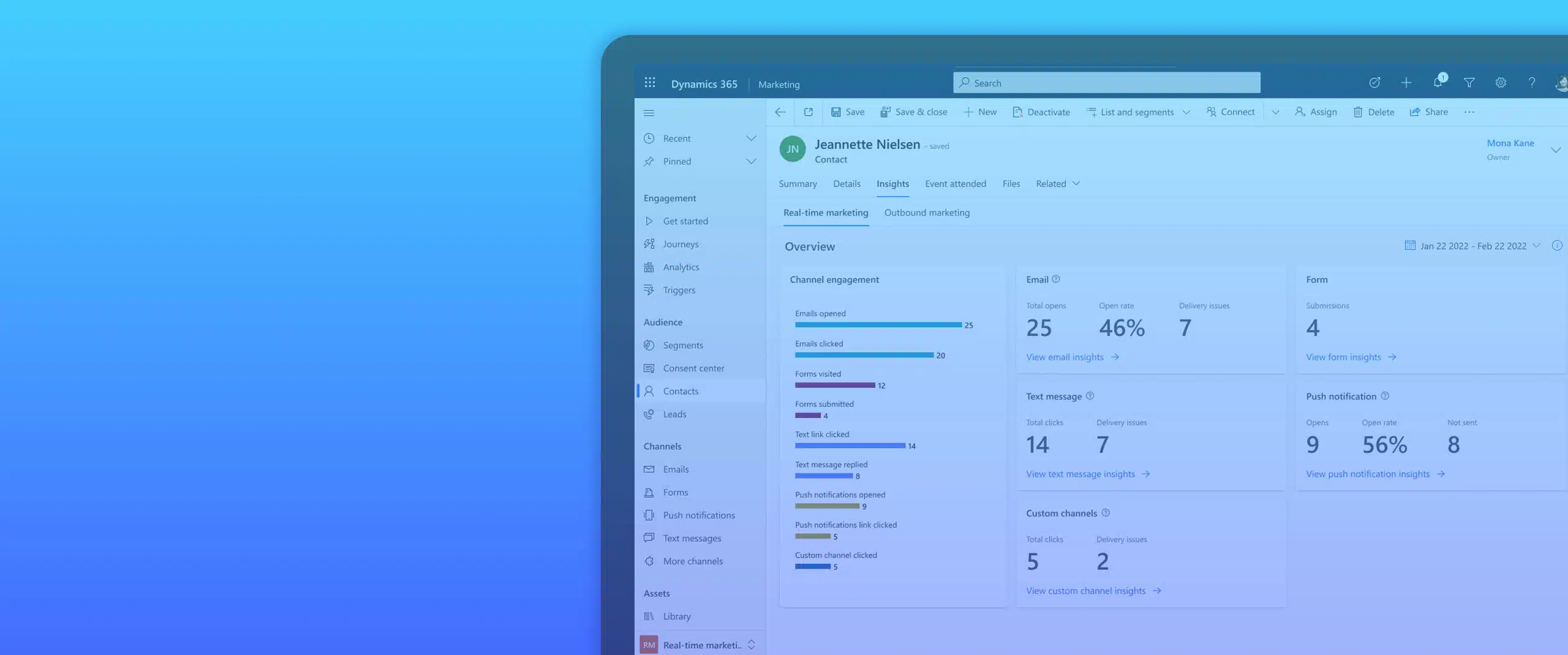1568x655 pixels.
Task: Open the date range dropdown
Action: 1472,246
